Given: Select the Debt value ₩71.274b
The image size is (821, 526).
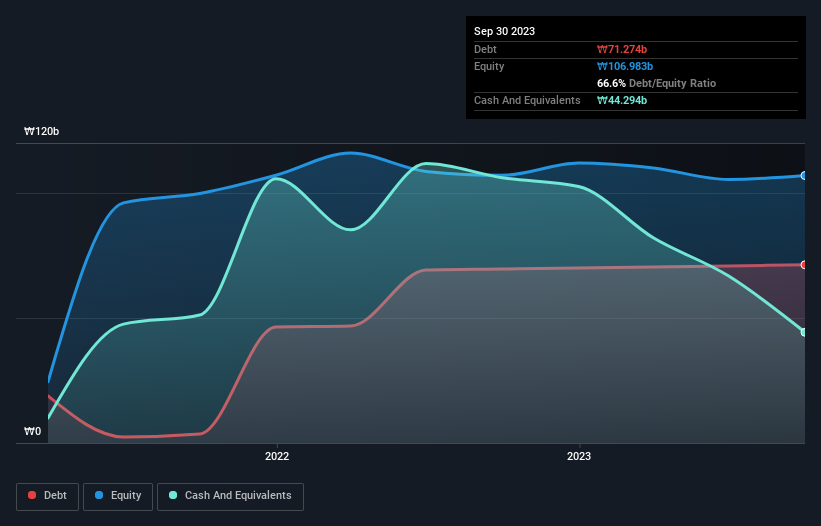Looking at the screenshot, I should [x=622, y=49].
